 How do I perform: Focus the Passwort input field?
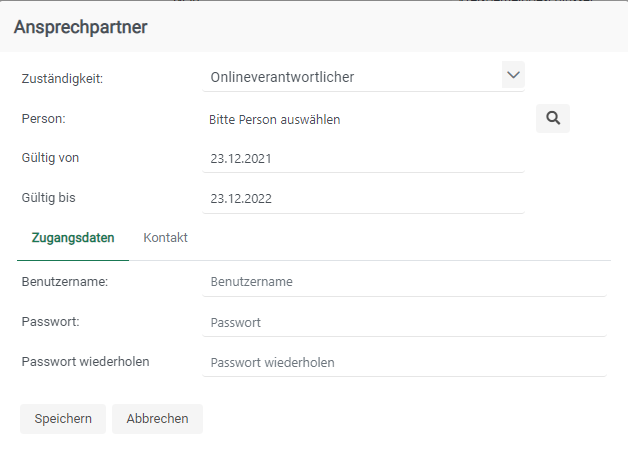[x=404, y=323]
